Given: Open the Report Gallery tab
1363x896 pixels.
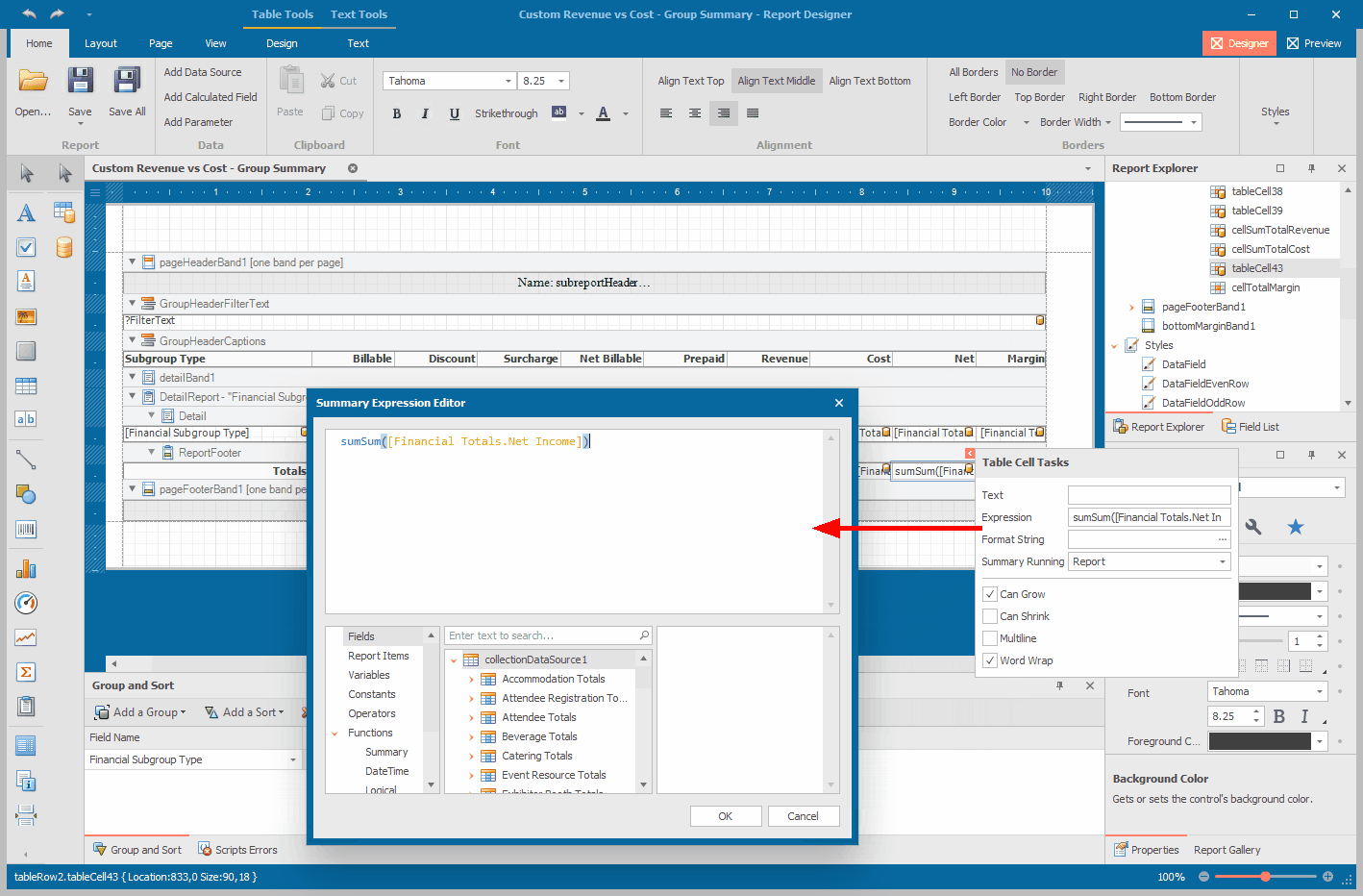Looking at the screenshot, I should (x=1227, y=850).
